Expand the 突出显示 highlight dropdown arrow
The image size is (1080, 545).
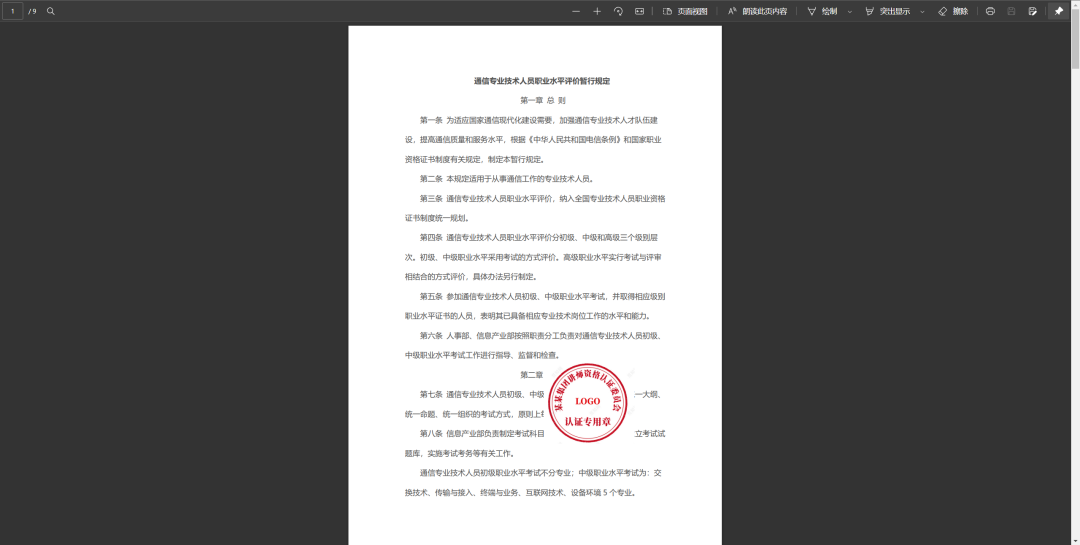click(x=922, y=12)
